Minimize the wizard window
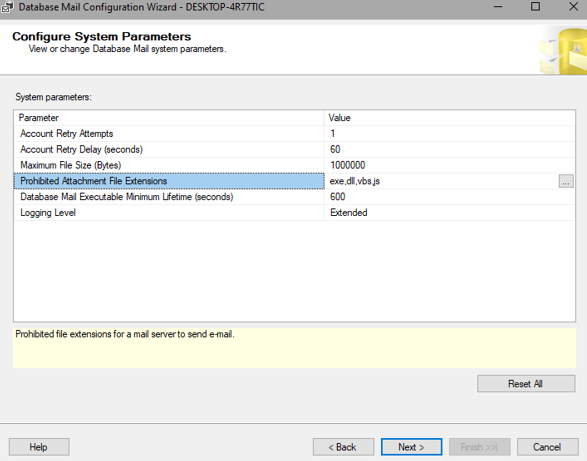587x461 pixels. tap(498, 6)
